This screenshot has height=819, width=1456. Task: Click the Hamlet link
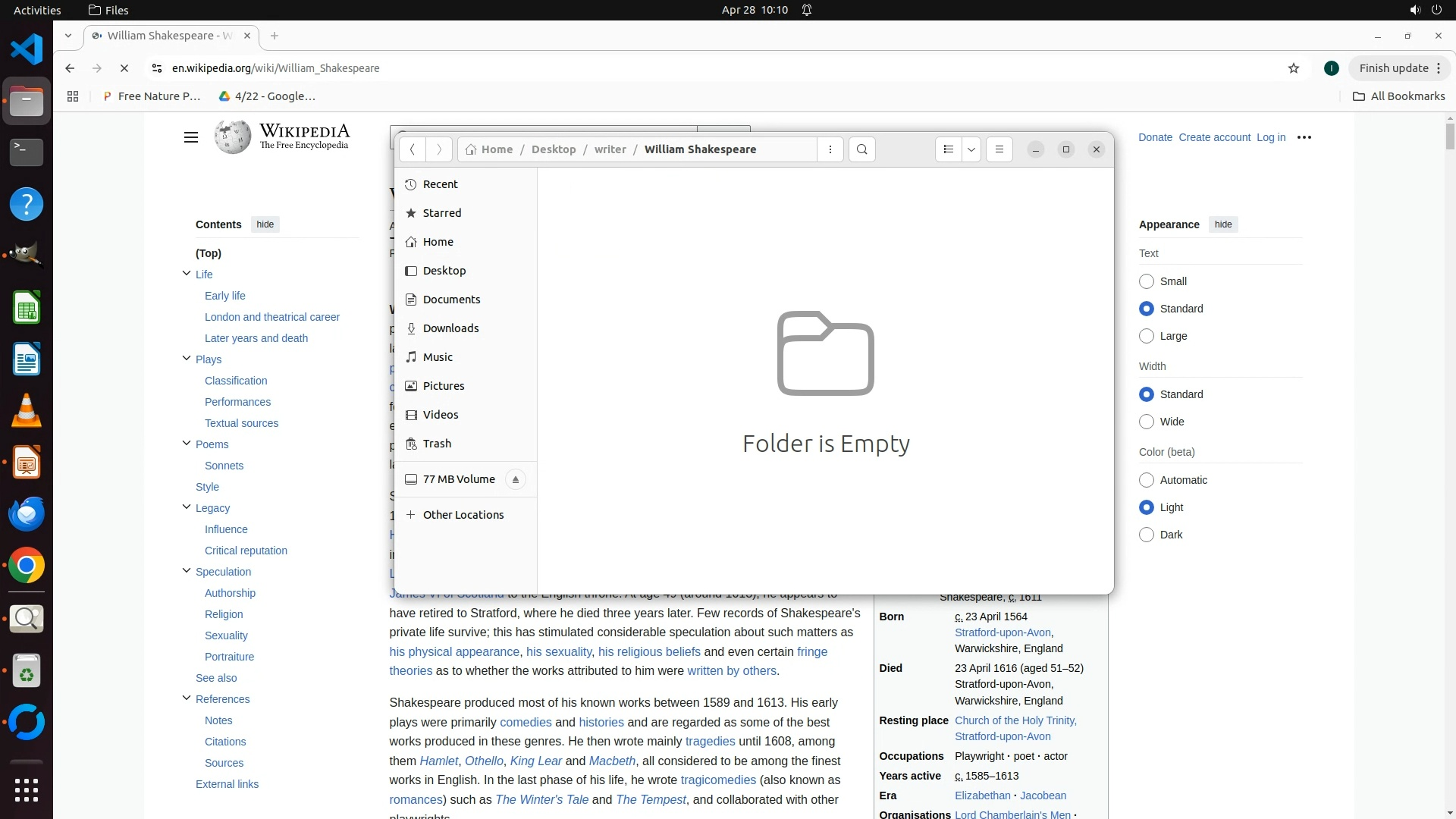click(438, 761)
